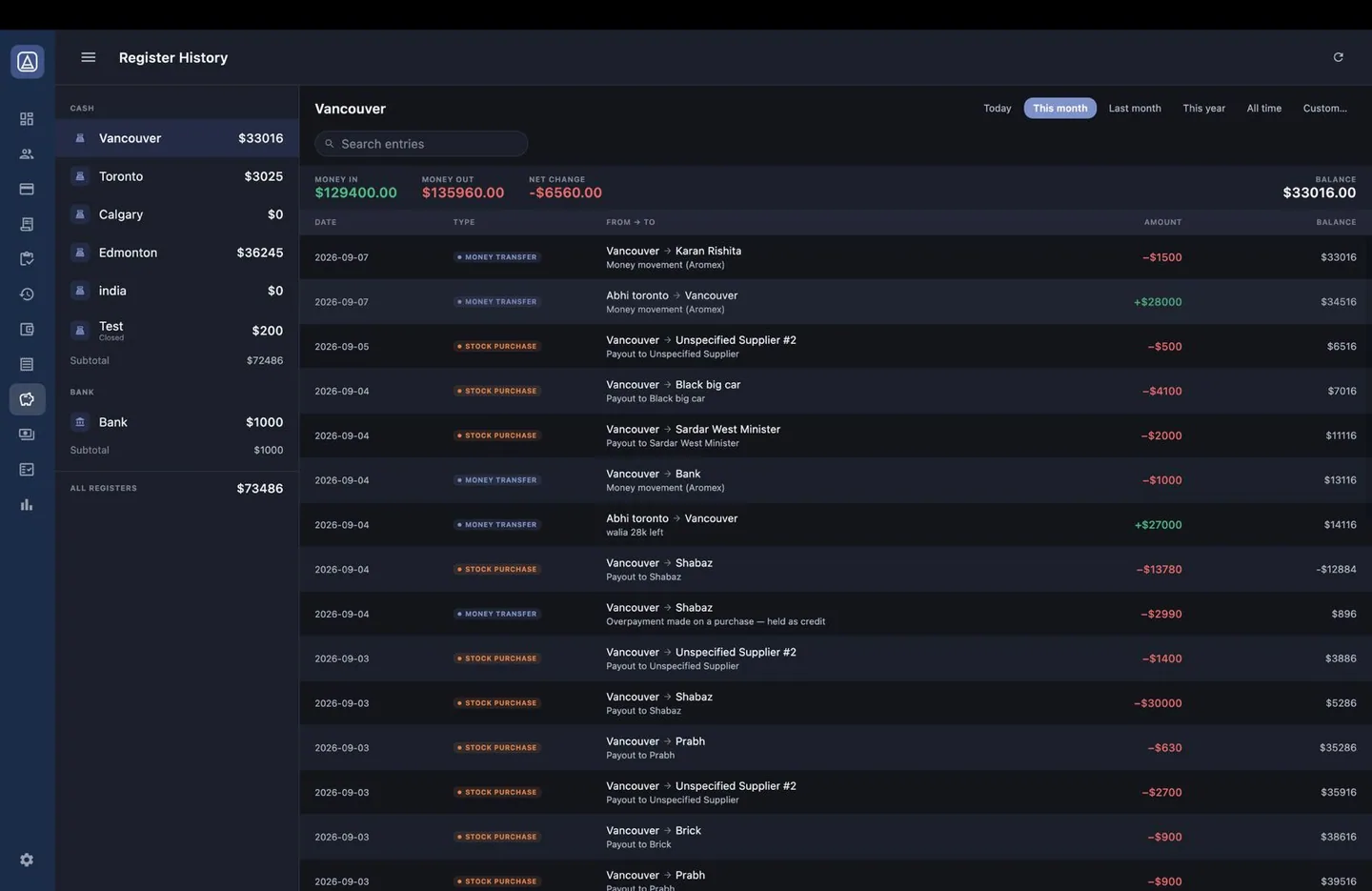Click the Aromex app logo

pos(27,62)
